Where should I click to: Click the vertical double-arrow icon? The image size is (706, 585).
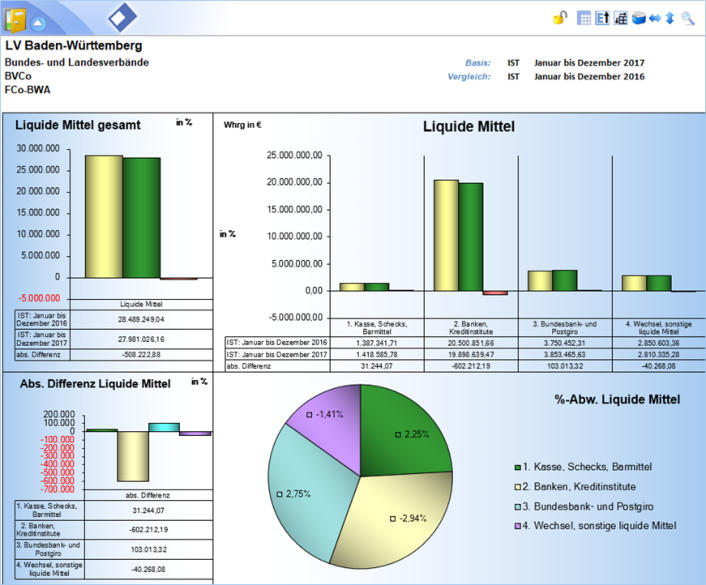click(669, 17)
